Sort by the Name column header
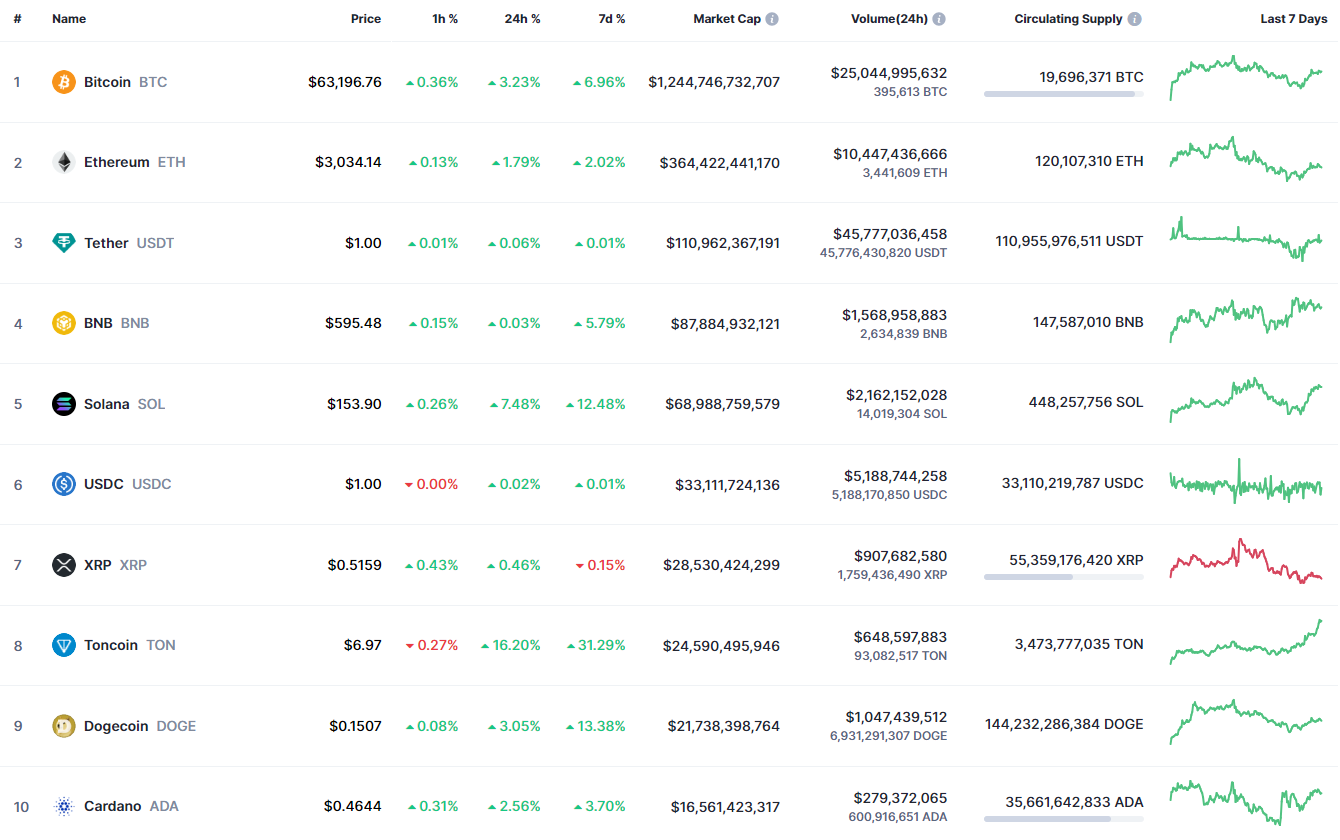This screenshot has width=1340, height=840. pyautogui.click(x=69, y=19)
